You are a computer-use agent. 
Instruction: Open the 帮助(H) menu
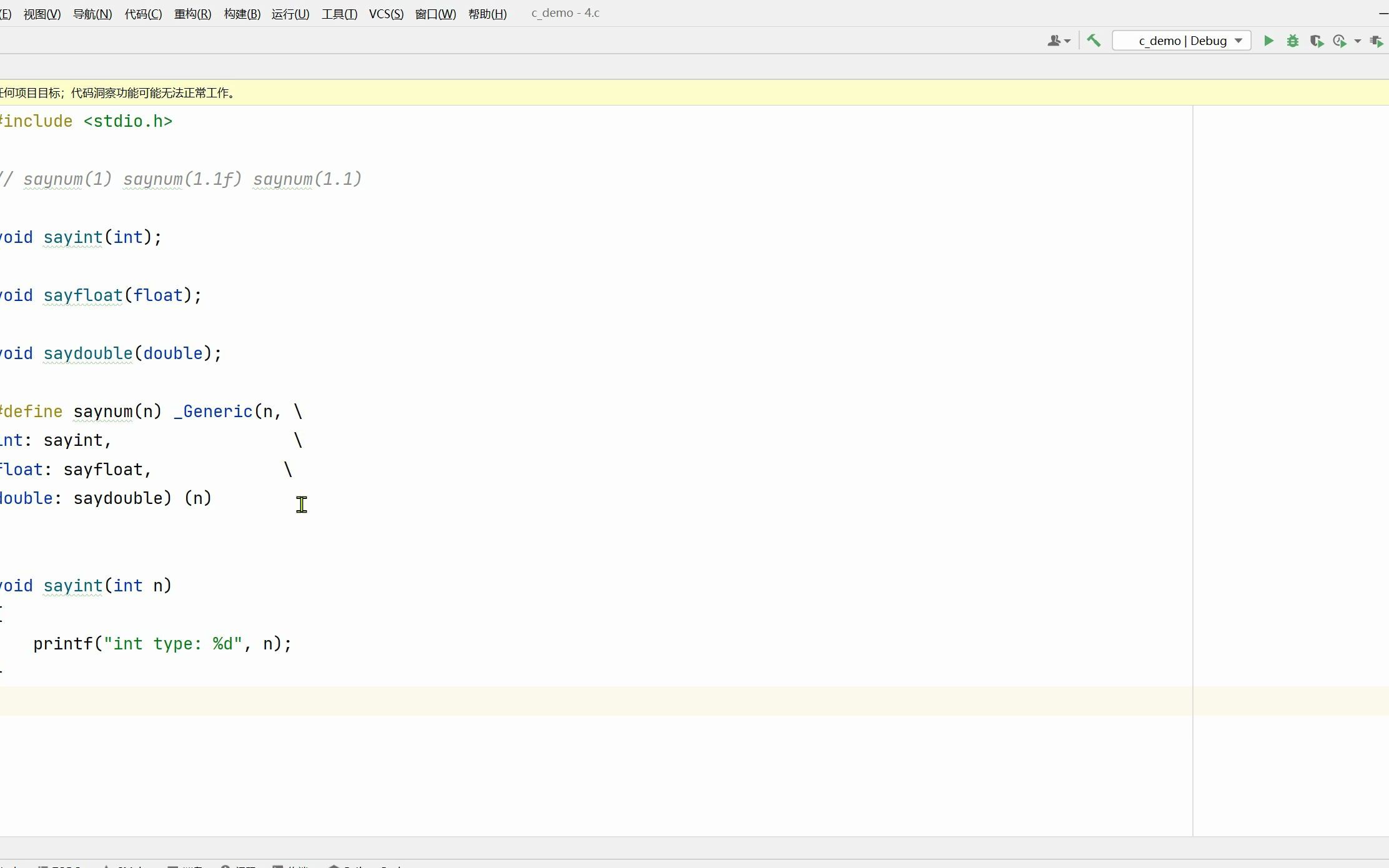coord(488,14)
